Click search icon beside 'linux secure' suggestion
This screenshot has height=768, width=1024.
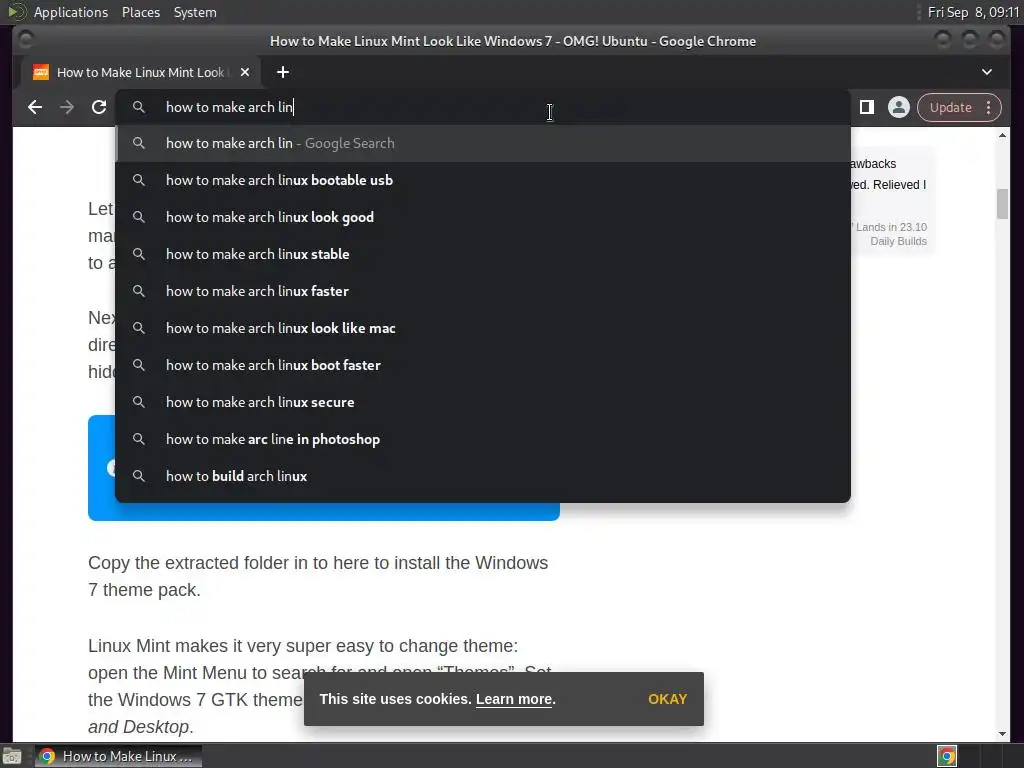click(138, 402)
